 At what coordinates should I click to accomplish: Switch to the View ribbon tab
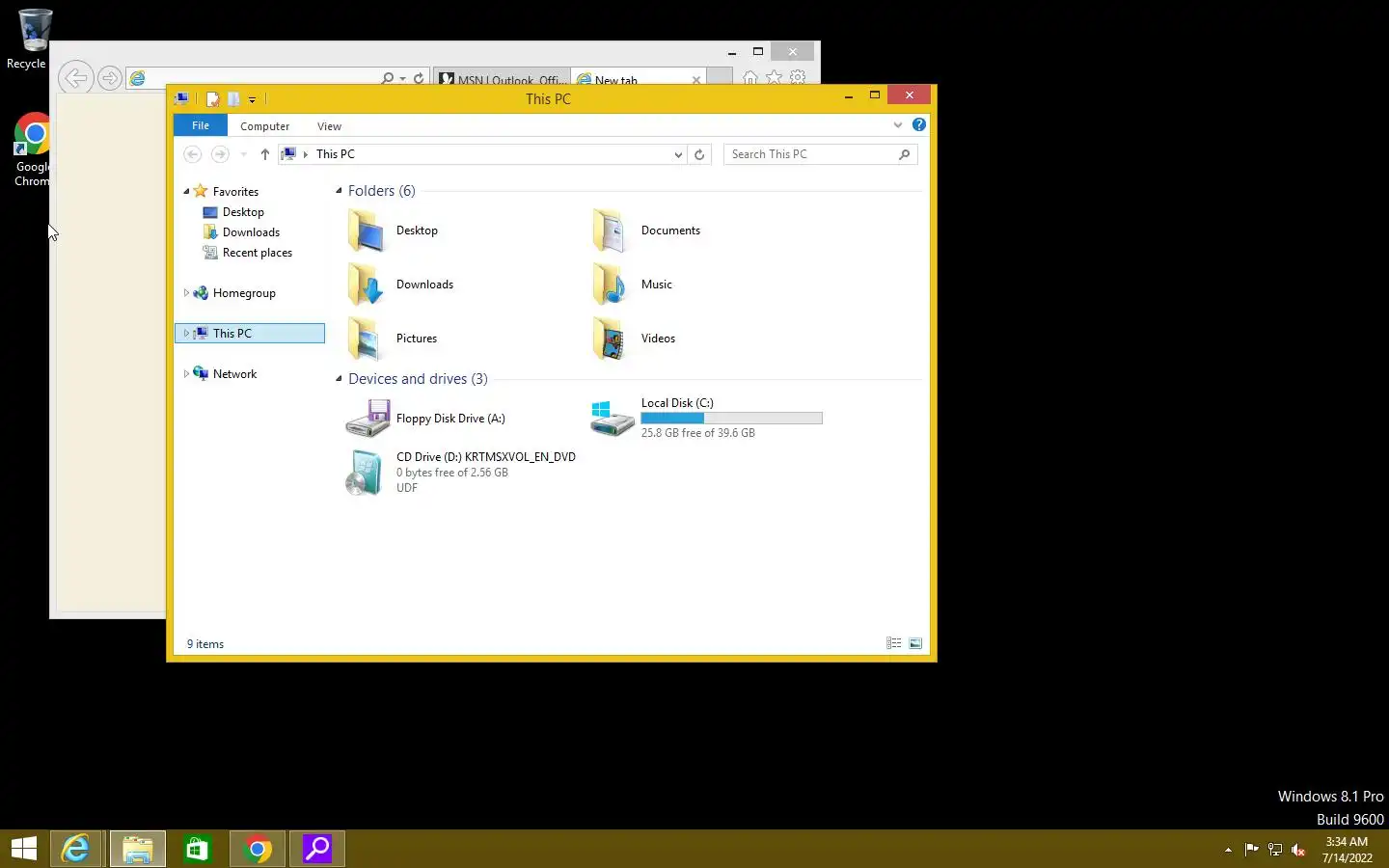(329, 126)
